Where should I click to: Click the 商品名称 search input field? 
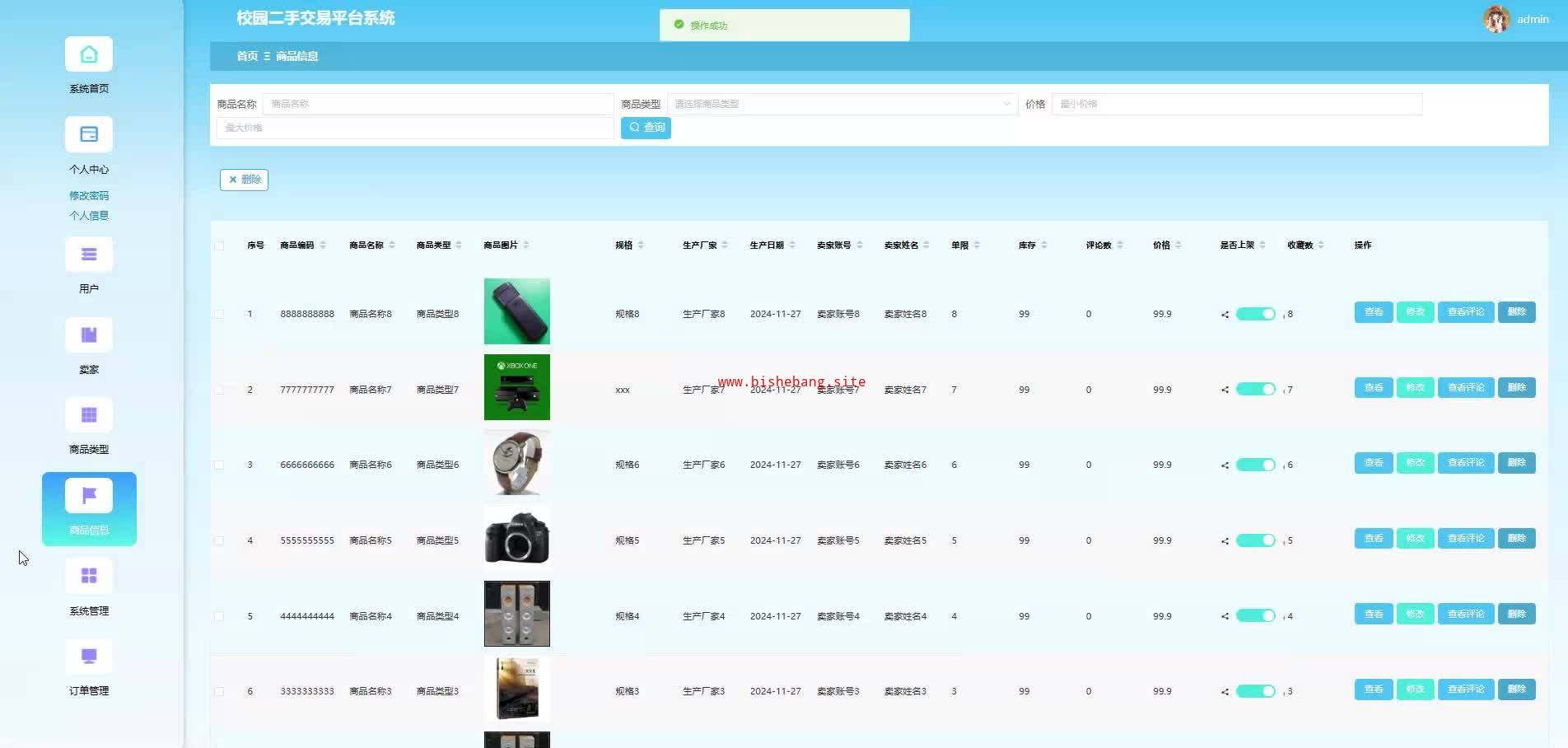point(437,104)
